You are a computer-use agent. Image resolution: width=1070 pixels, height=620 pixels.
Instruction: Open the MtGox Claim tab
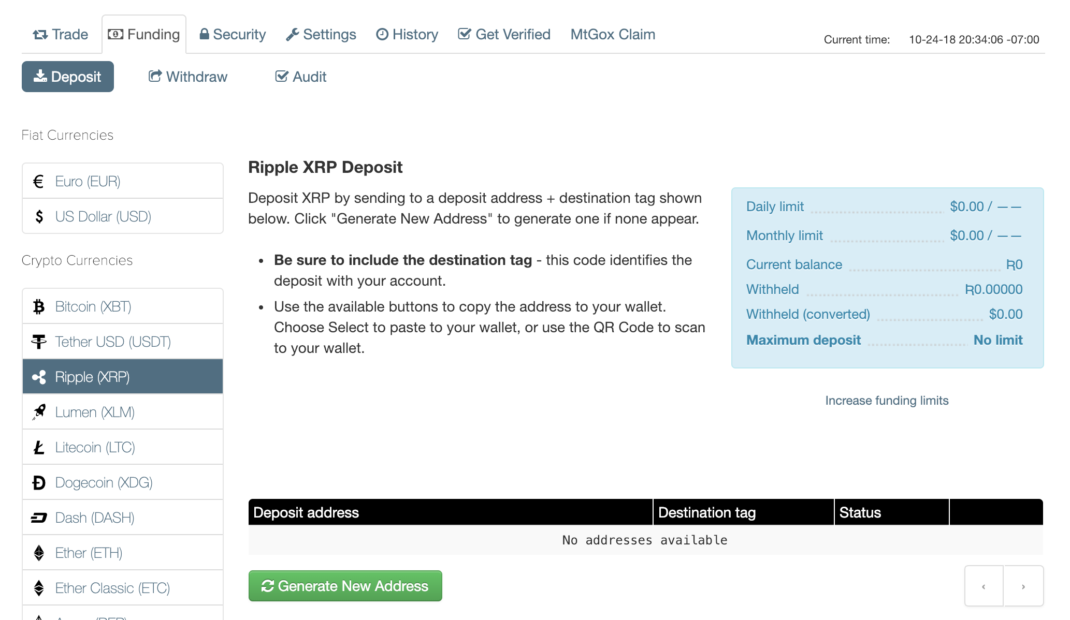tap(613, 34)
